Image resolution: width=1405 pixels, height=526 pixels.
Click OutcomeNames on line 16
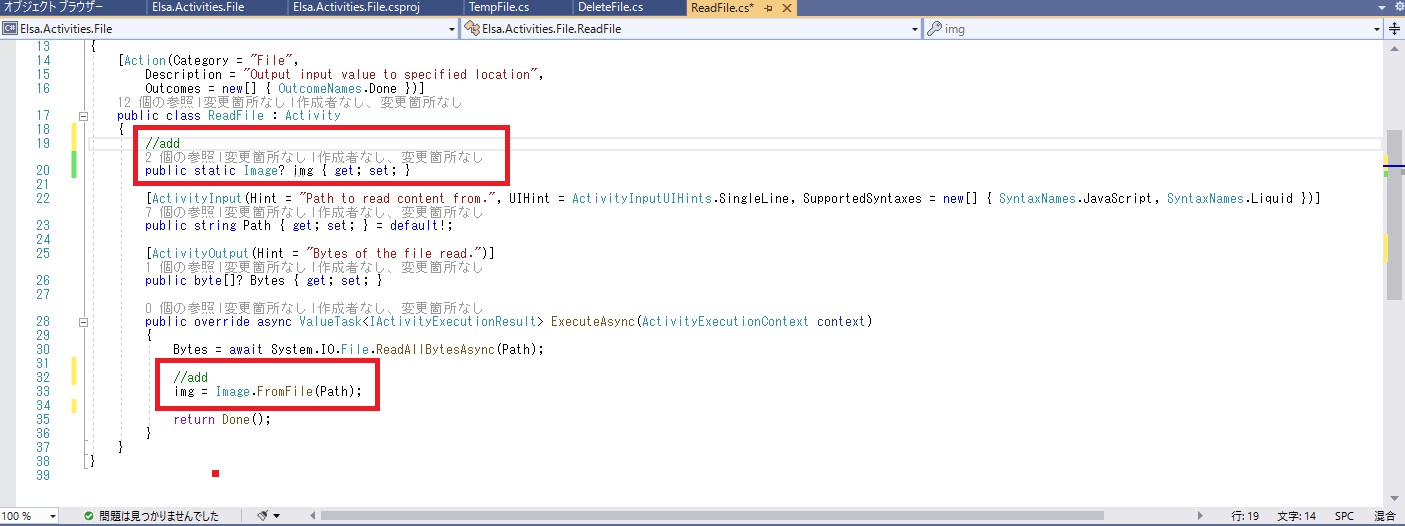320,88
